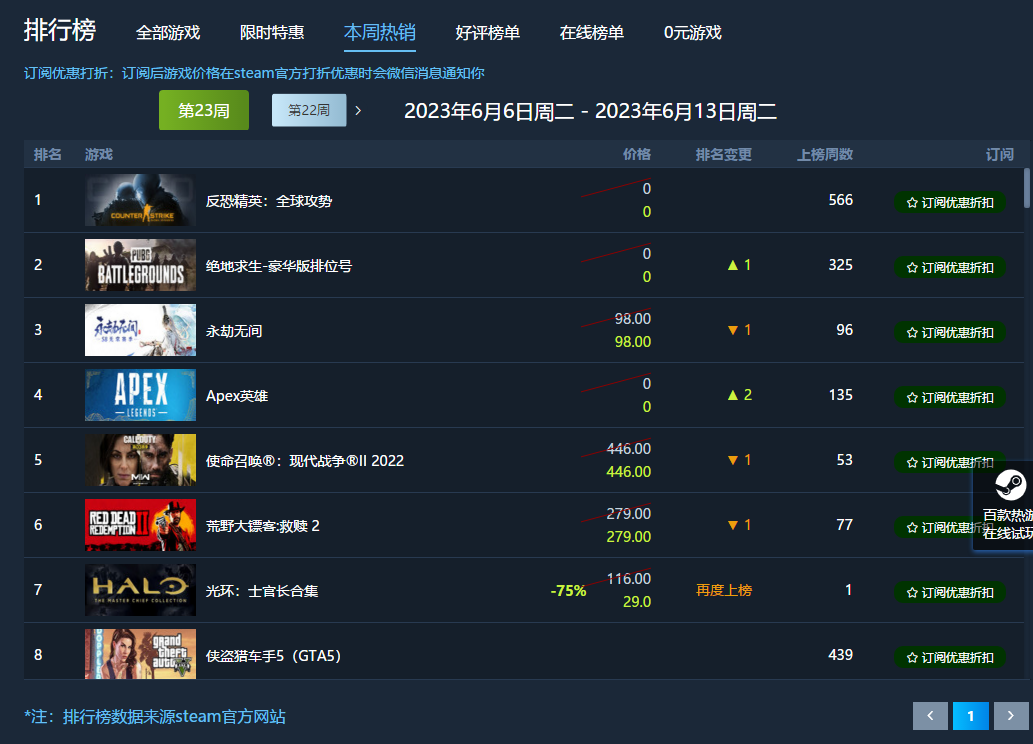Select the 第23周 week button

click(x=204, y=110)
